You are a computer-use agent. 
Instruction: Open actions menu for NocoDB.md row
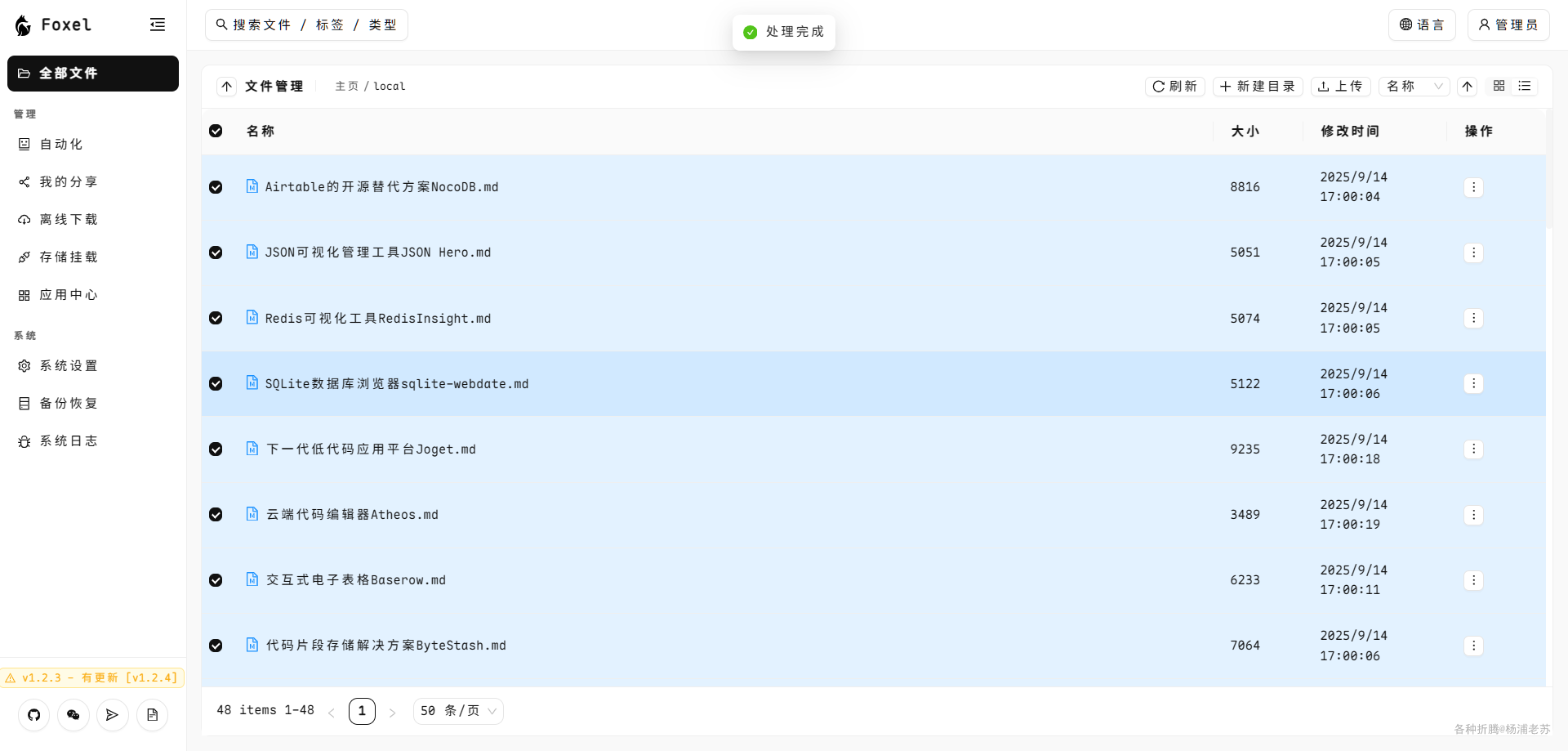click(1473, 187)
